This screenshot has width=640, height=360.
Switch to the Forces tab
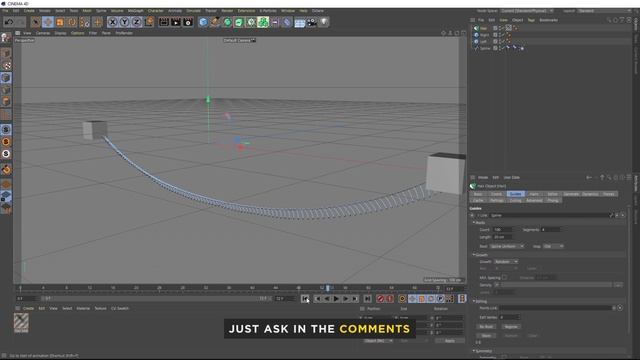click(x=609, y=194)
